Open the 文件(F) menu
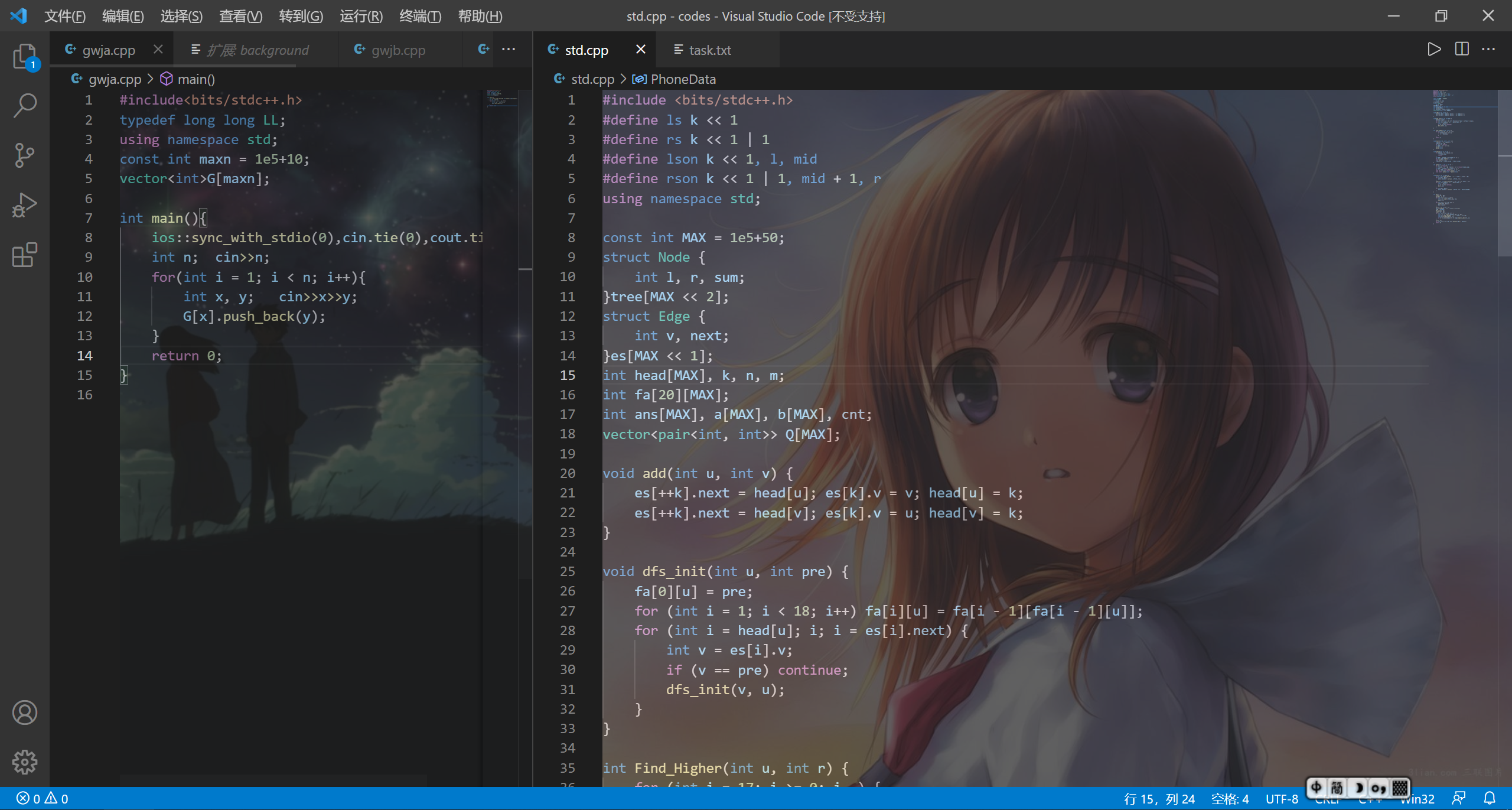This screenshot has height=810, width=1512. pyautogui.click(x=65, y=16)
